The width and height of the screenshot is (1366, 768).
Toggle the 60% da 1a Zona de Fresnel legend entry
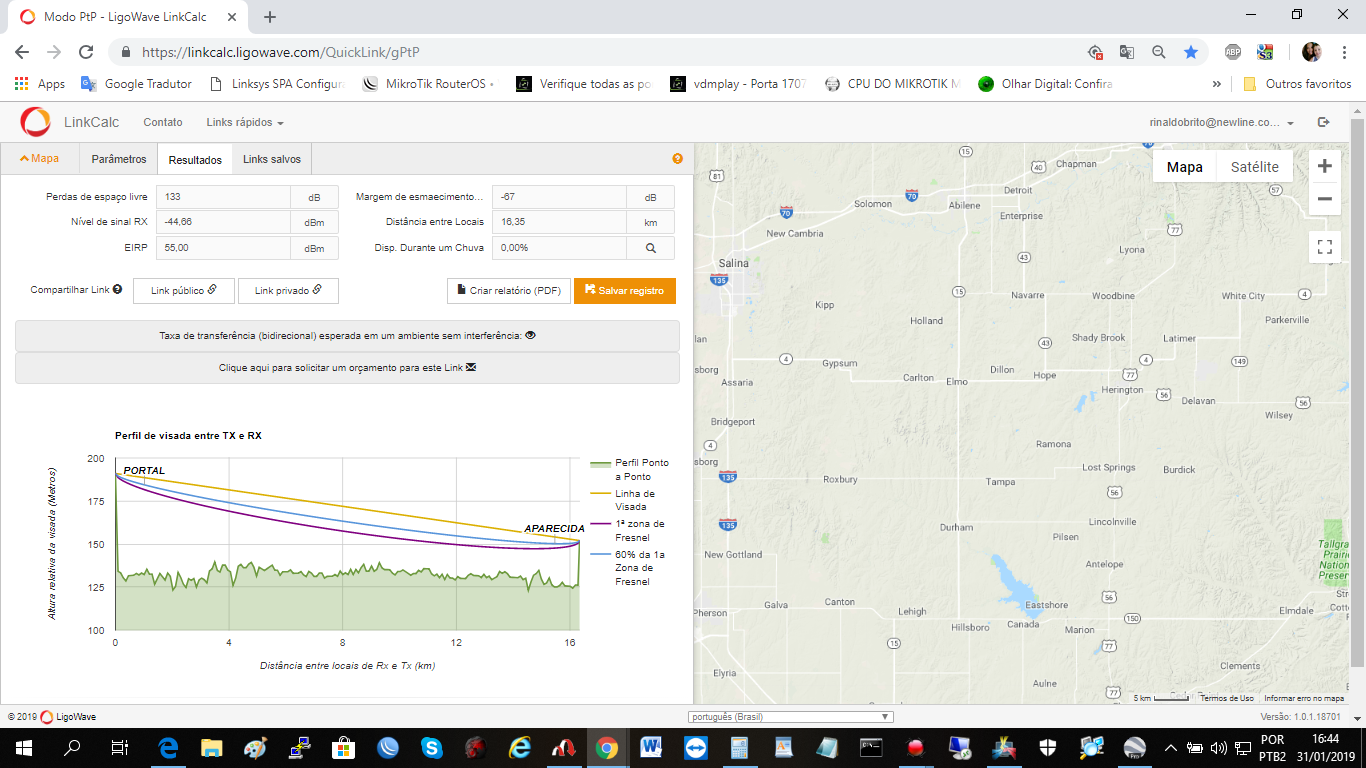(x=627, y=568)
